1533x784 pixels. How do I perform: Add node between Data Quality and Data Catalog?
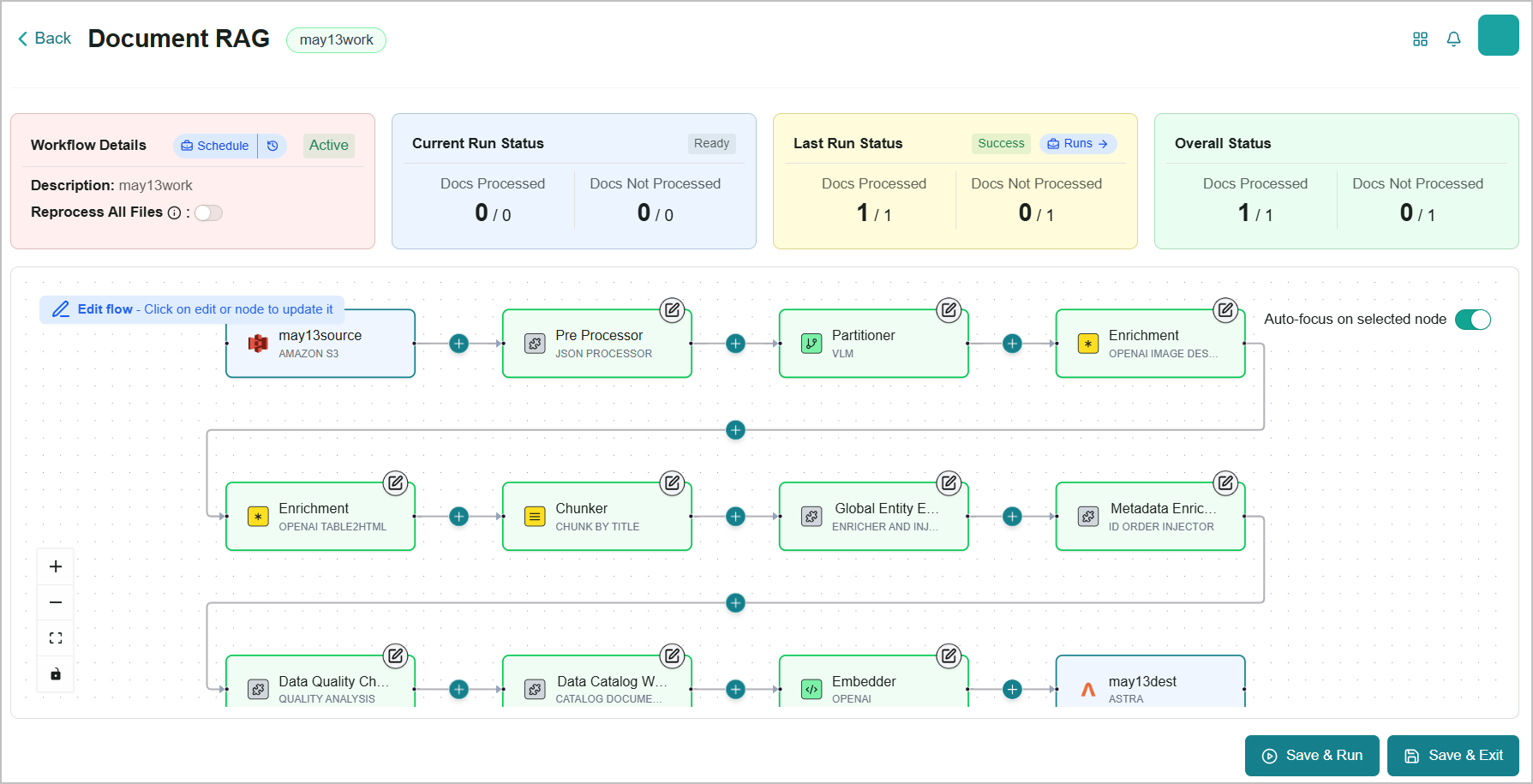click(459, 690)
